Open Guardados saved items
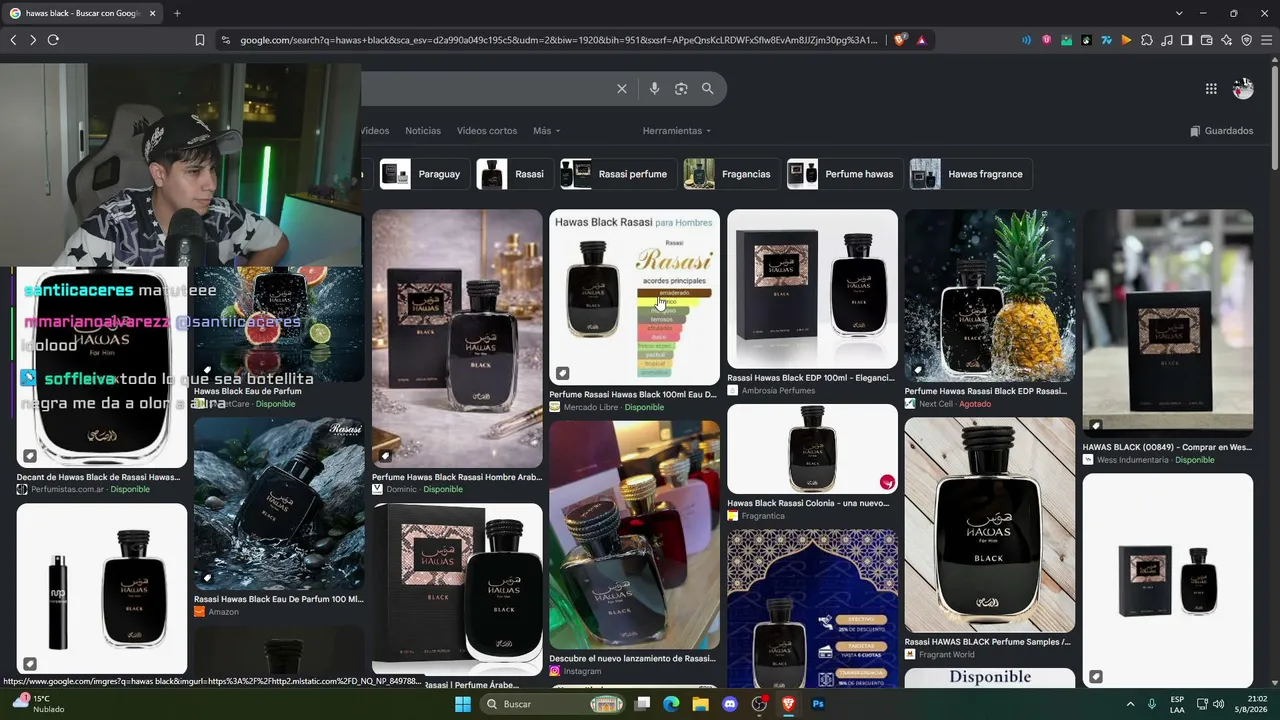 pos(1221,131)
